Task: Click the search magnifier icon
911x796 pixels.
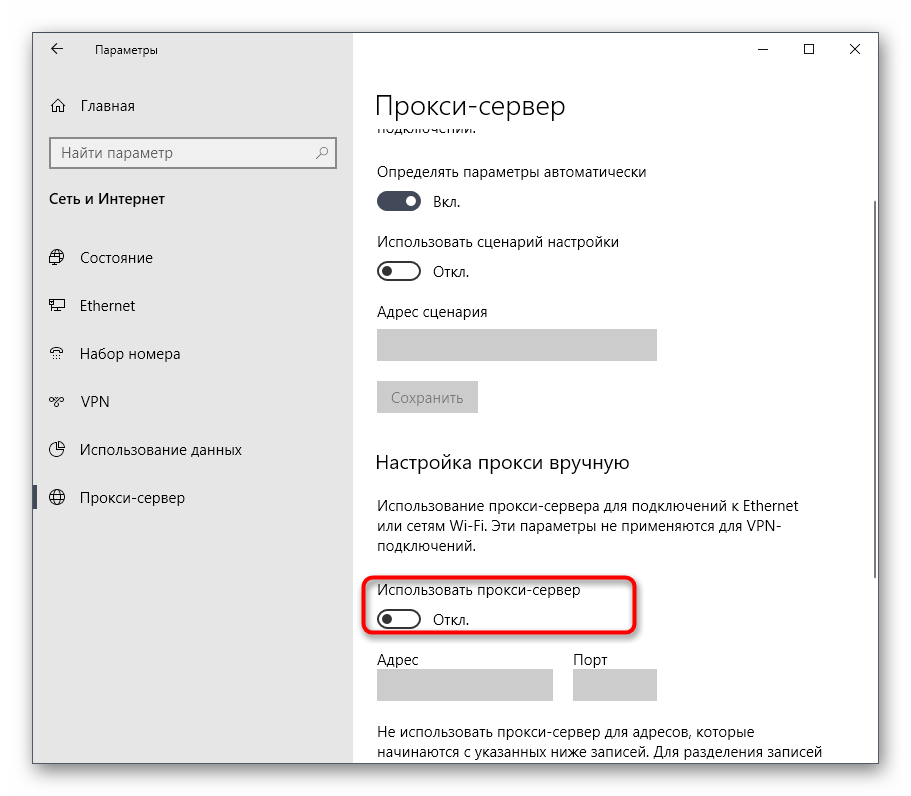Action: coord(322,153)
